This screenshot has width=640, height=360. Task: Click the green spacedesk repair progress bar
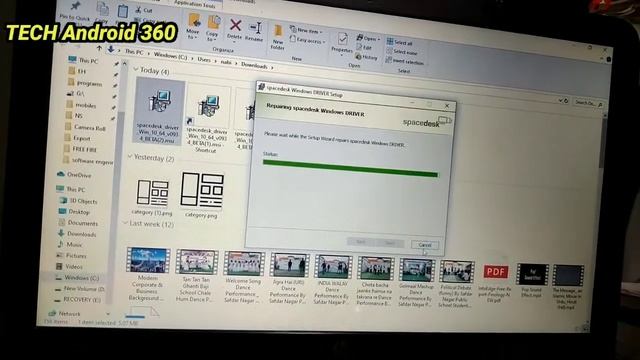coord(350,168)
